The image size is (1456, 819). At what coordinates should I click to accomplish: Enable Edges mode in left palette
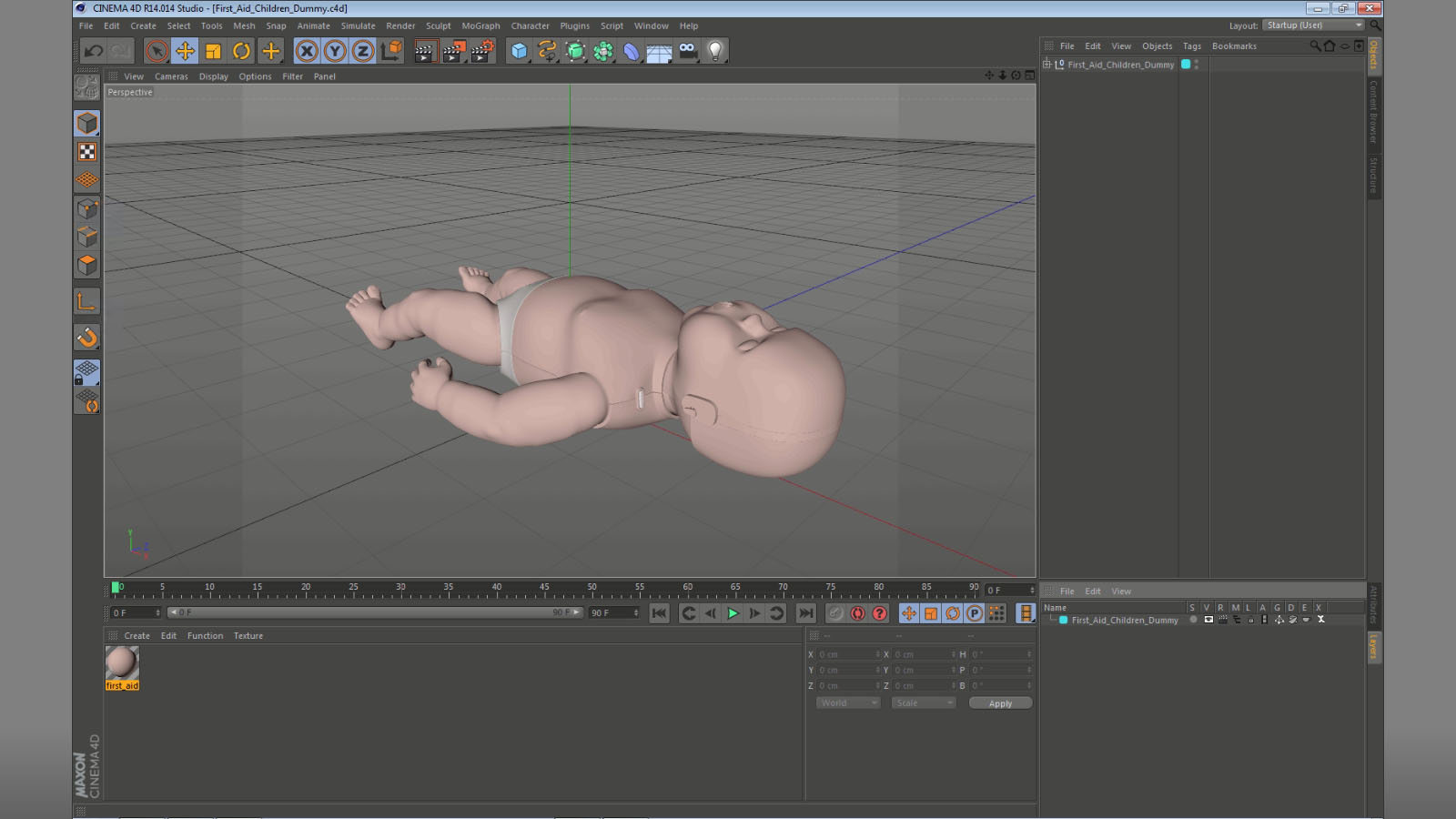[x=87, y=237]
